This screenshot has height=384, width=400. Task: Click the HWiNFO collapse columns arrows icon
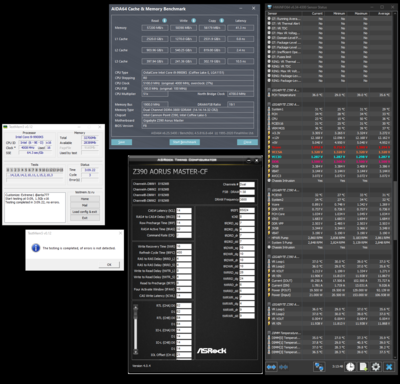284,367
